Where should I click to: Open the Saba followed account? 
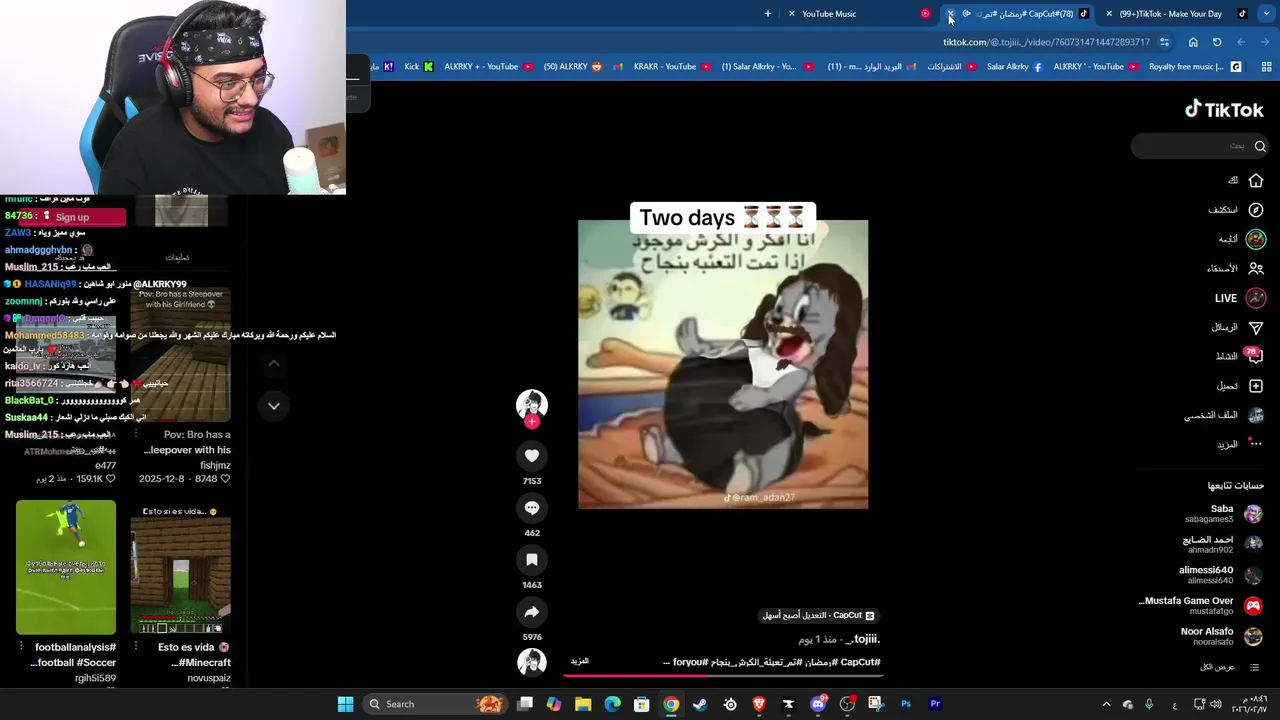click(1223, 513)
